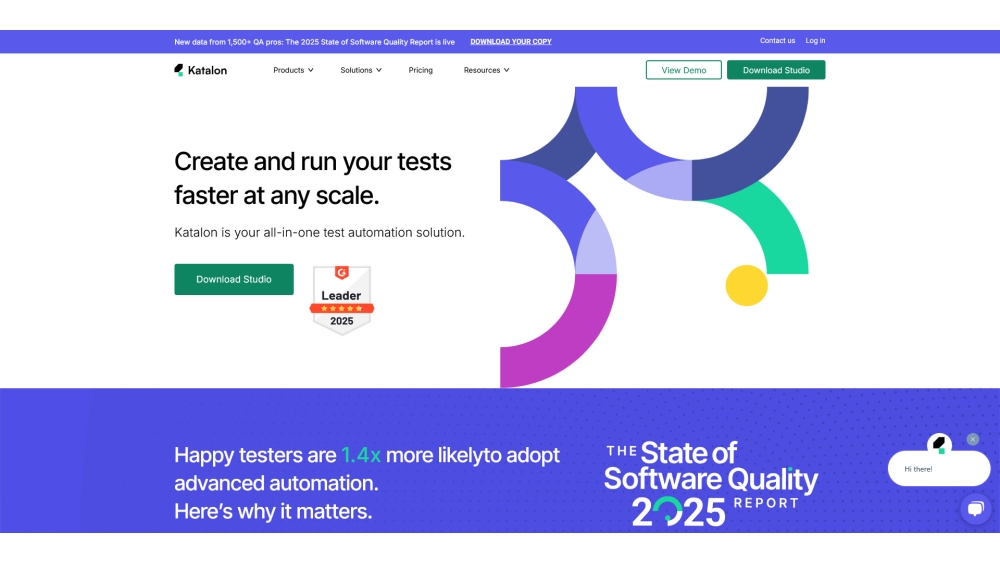This screenshot has width=1000, height=563.
Task: Expand the Solutions dropdown menu
Action: (x=360, y=70)
